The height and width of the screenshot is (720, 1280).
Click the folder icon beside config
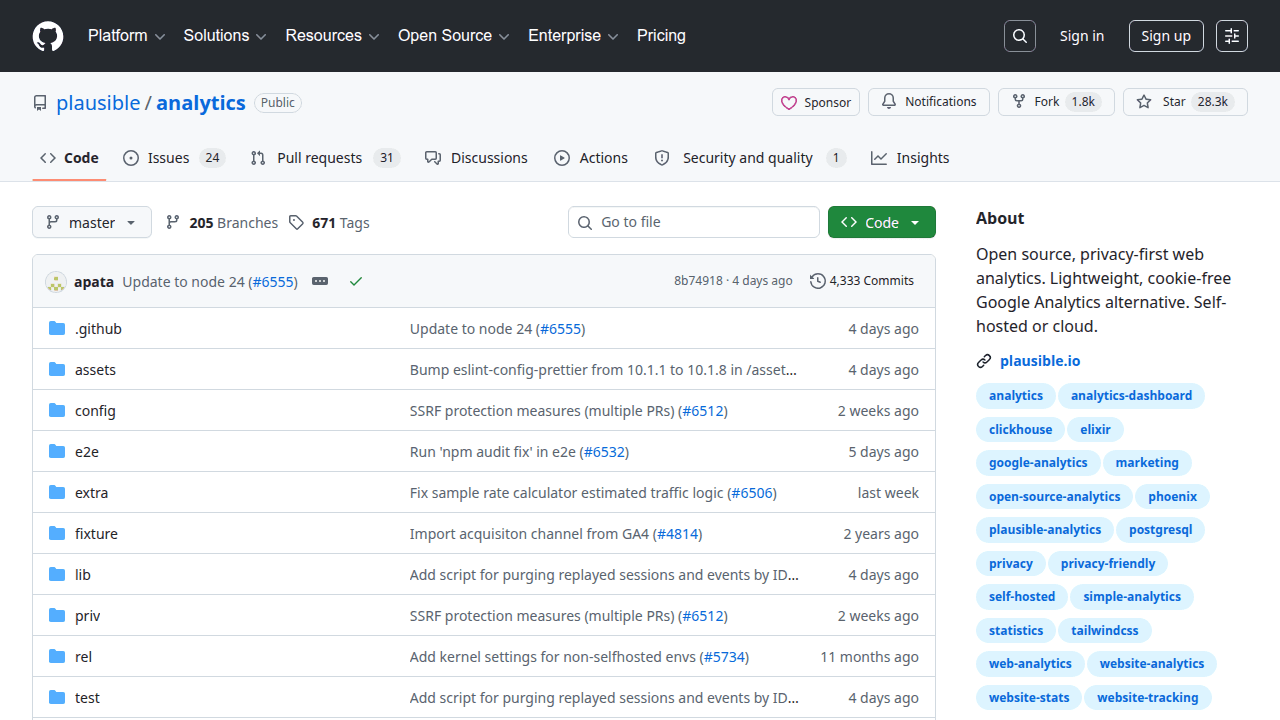[57, 411]
